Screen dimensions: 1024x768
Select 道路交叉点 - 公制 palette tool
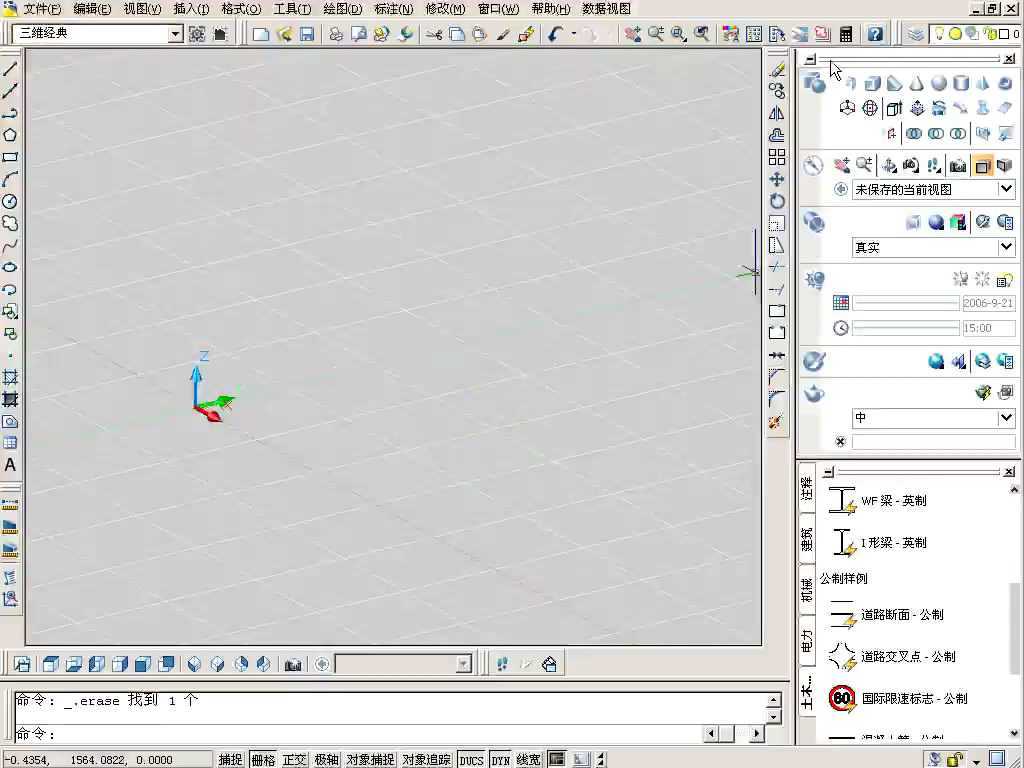892,656
